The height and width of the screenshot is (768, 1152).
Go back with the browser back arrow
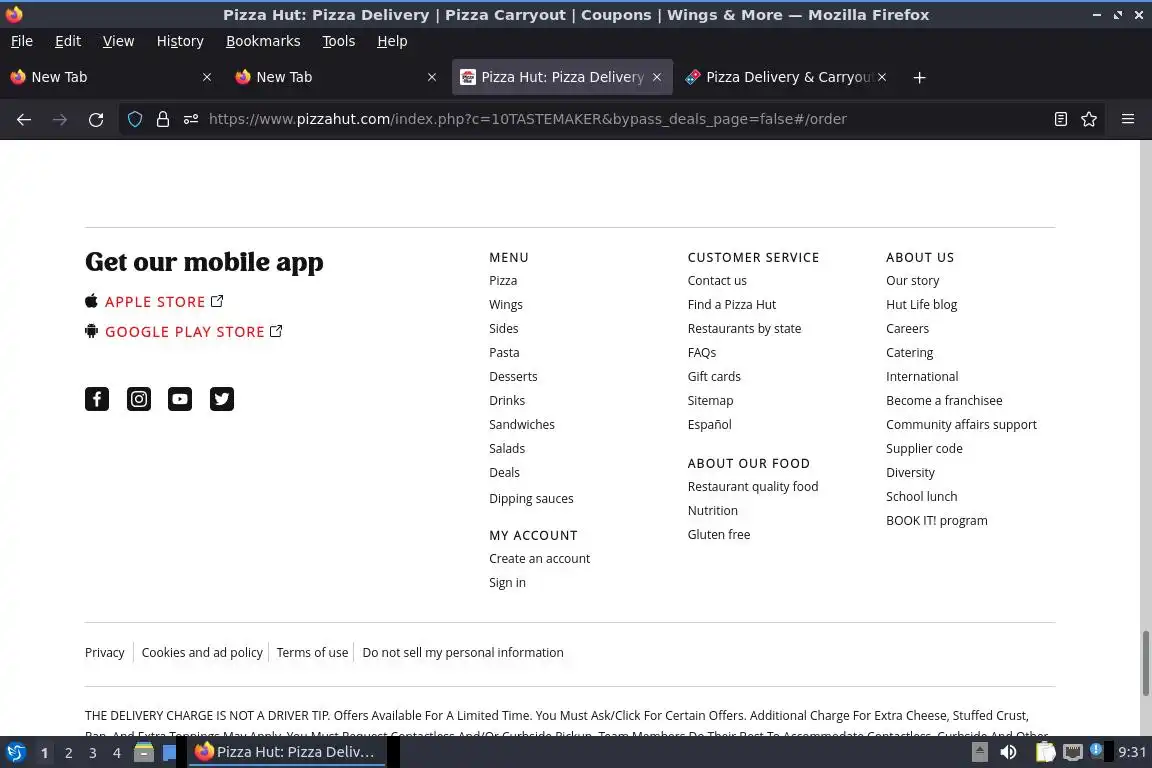pyautogui.click(x=24, y=119)
